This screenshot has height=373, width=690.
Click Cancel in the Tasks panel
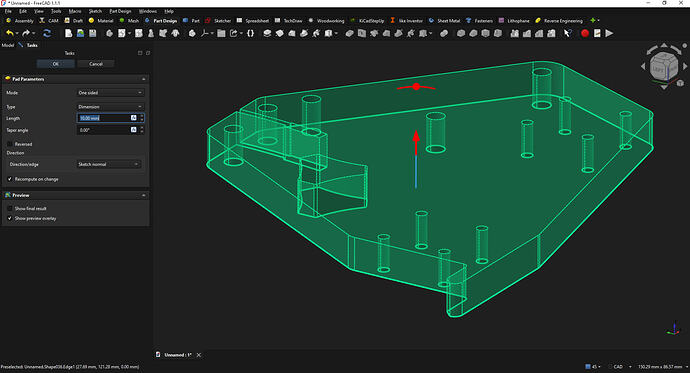pyautogui.click(x=96, y=64)
